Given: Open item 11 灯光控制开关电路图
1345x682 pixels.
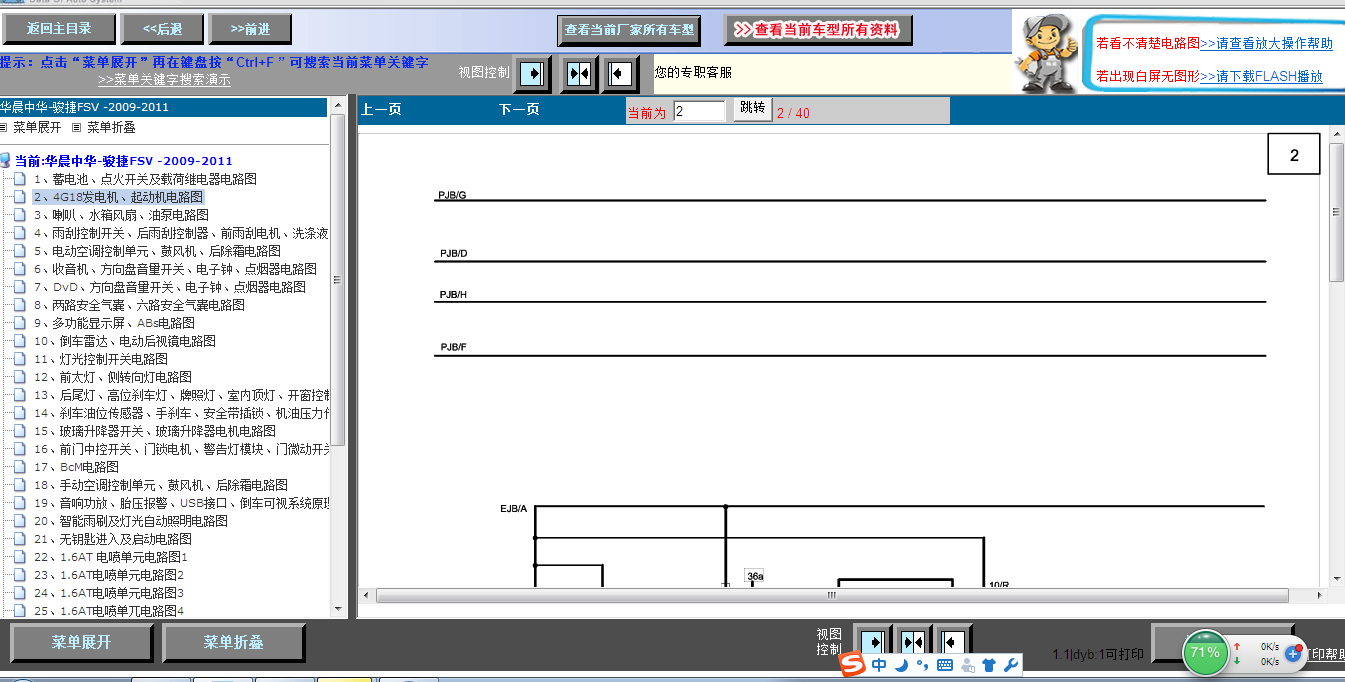Looking at the screenshot, I should 100,359.
